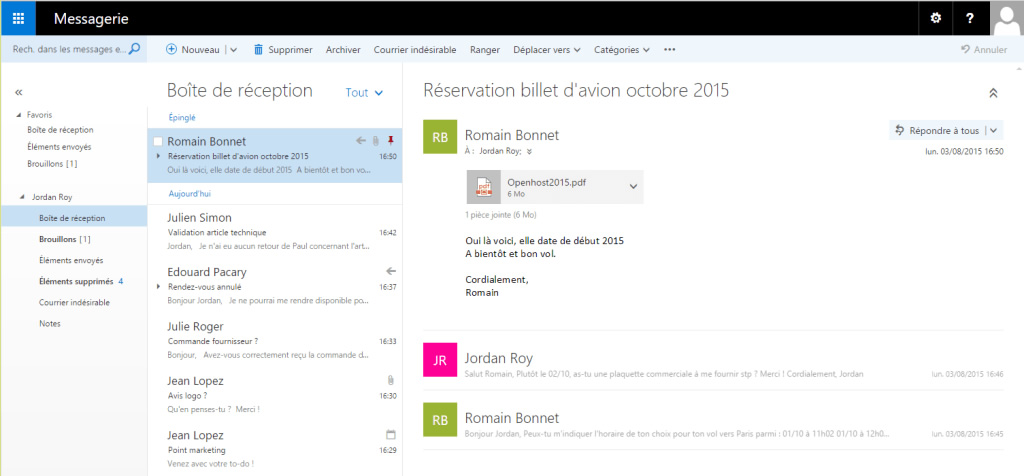Click the Annuler undo button

984,50
